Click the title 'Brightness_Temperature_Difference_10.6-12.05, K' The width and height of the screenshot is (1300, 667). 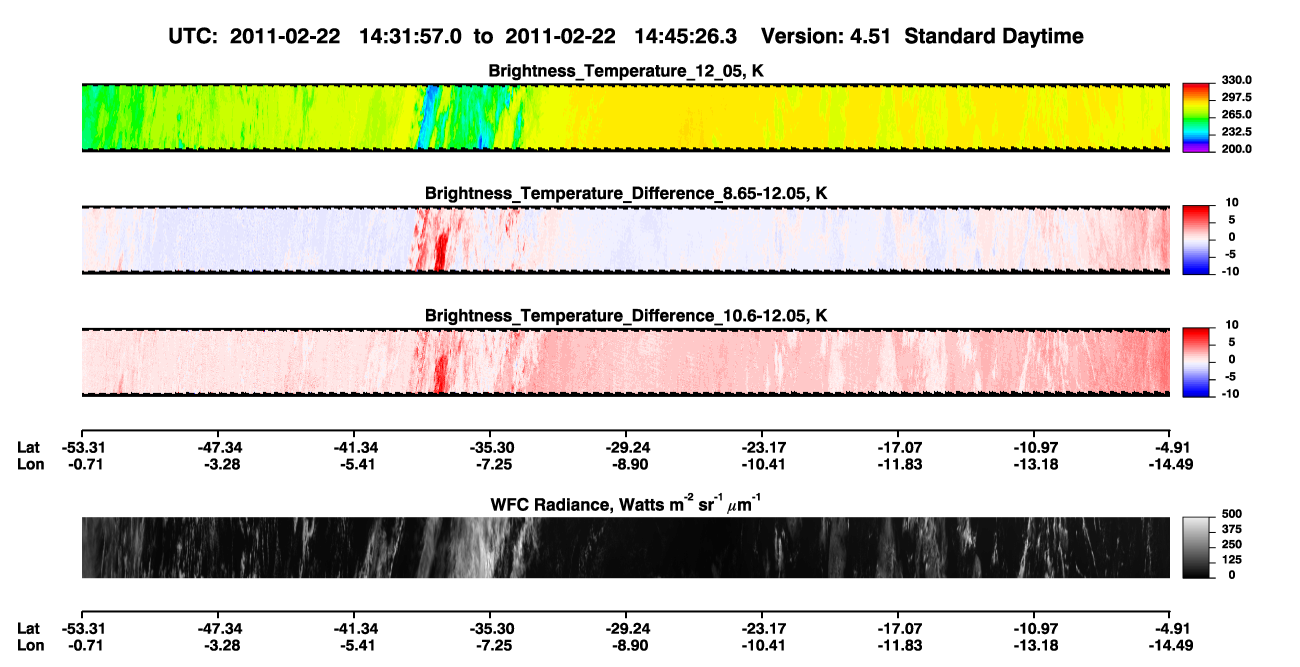(626, 316)
